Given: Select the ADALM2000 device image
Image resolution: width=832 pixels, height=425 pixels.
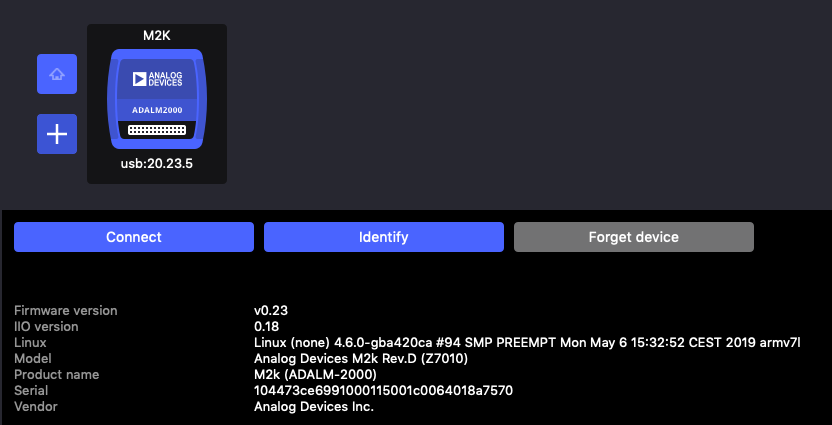Looking at the screenshot, I should 157,99.
